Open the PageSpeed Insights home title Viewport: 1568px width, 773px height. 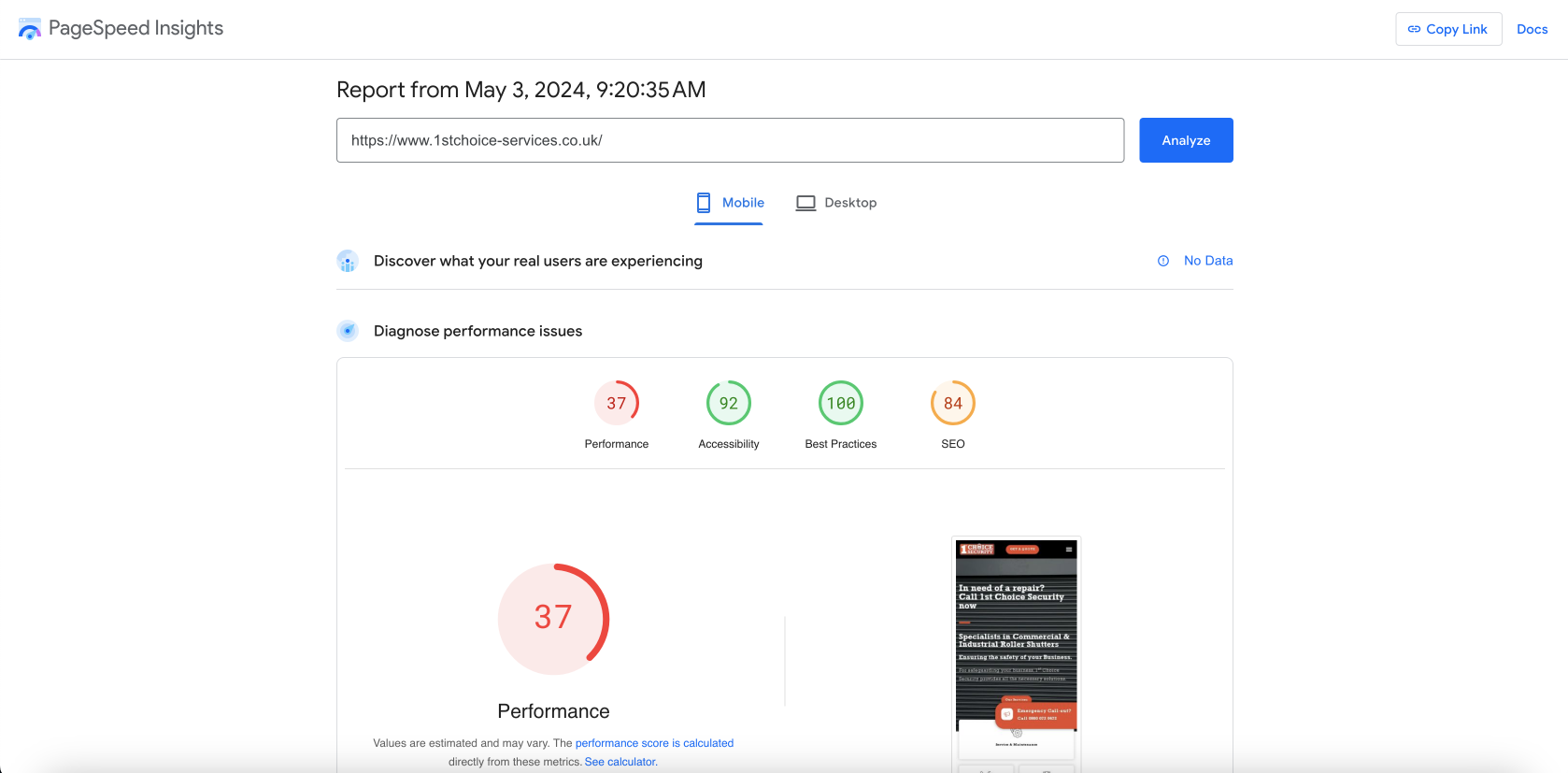[x=135, y=28]
